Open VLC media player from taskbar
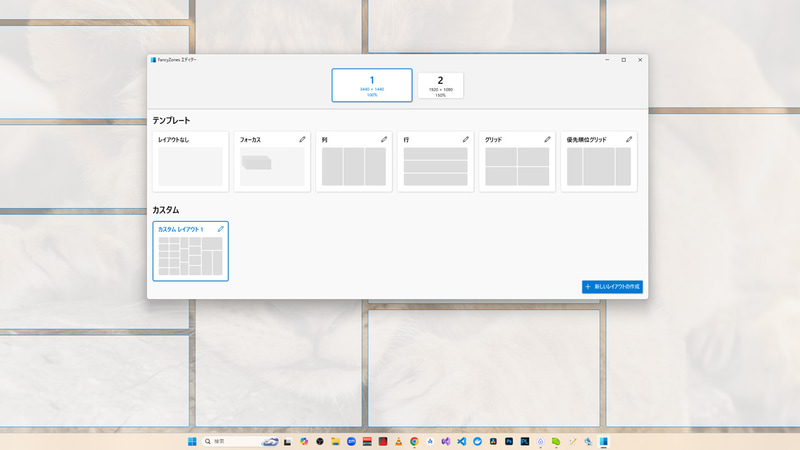The width and height of the screenshot is (800, 450). [398, 441]
